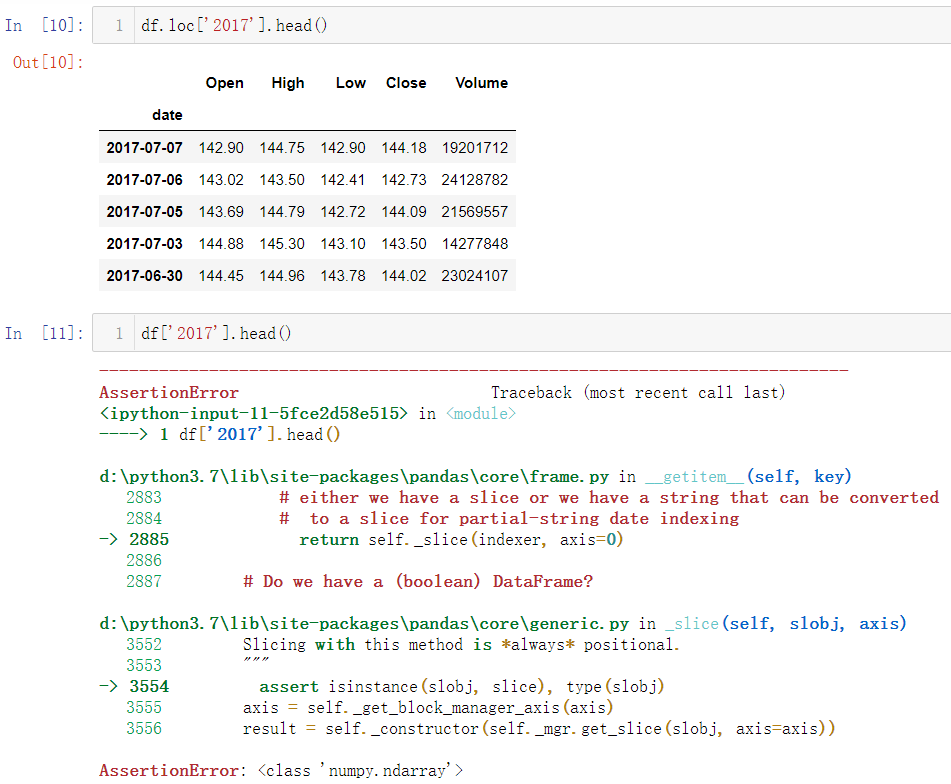Click High value 144.96
Screen dimensions: 951x784
point(282,276)
